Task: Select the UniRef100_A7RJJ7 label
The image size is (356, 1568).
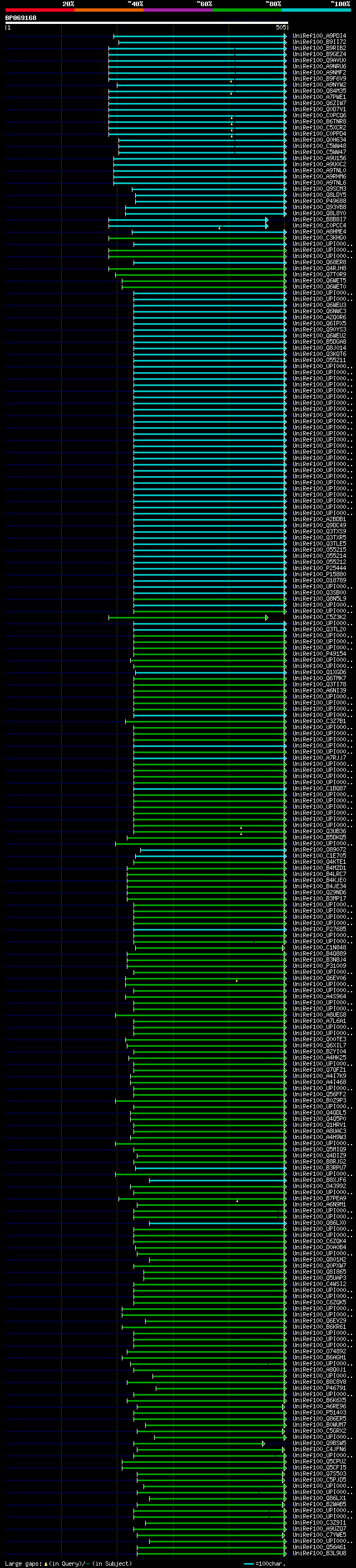Action: 319,758
